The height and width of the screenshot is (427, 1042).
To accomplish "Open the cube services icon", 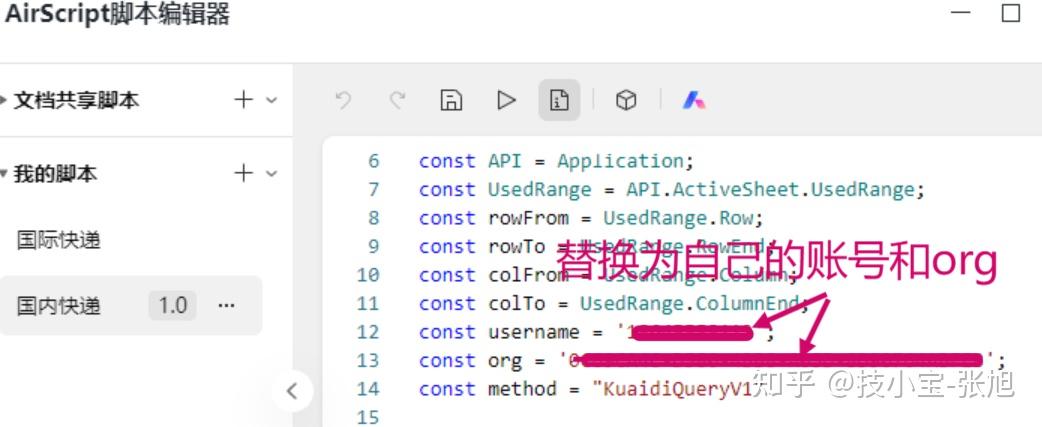I will (626, 100).
